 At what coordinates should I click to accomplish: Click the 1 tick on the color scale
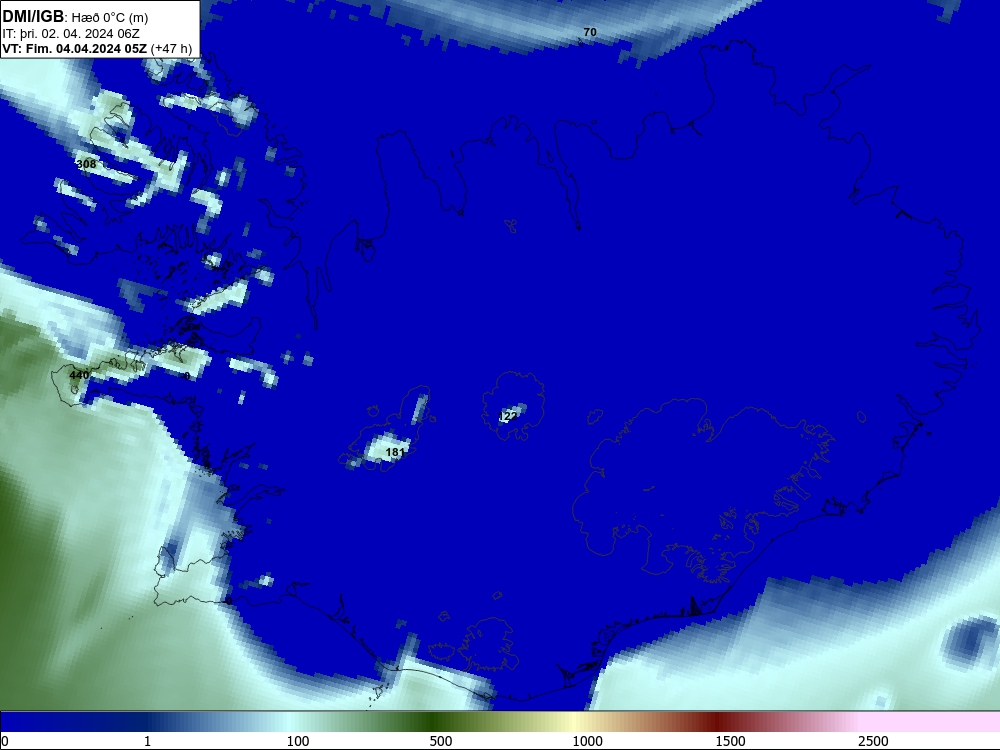[x=147, y=741]
